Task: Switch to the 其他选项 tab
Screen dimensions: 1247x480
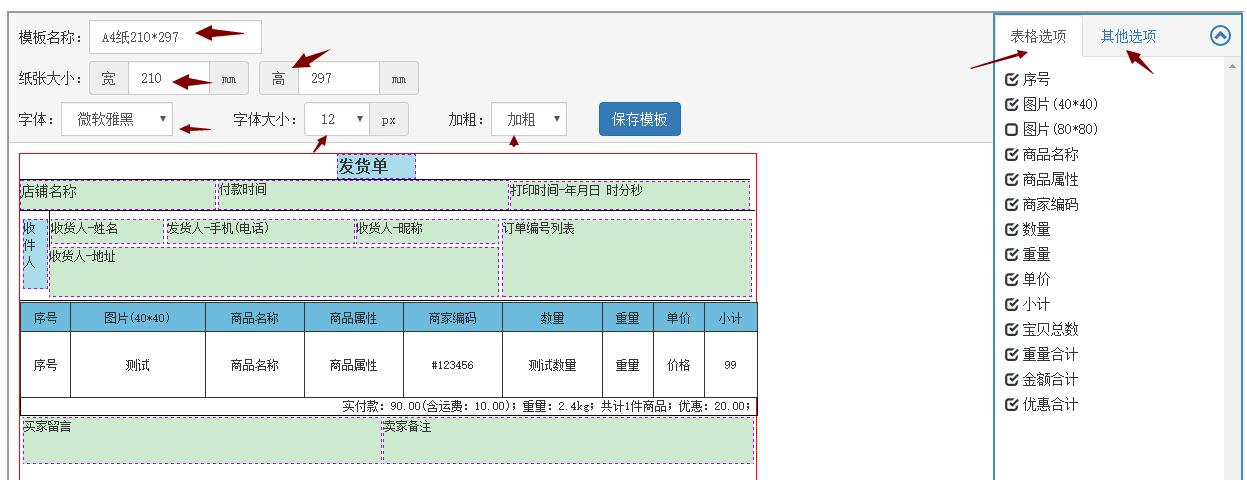Action: tap(1128, 37)
